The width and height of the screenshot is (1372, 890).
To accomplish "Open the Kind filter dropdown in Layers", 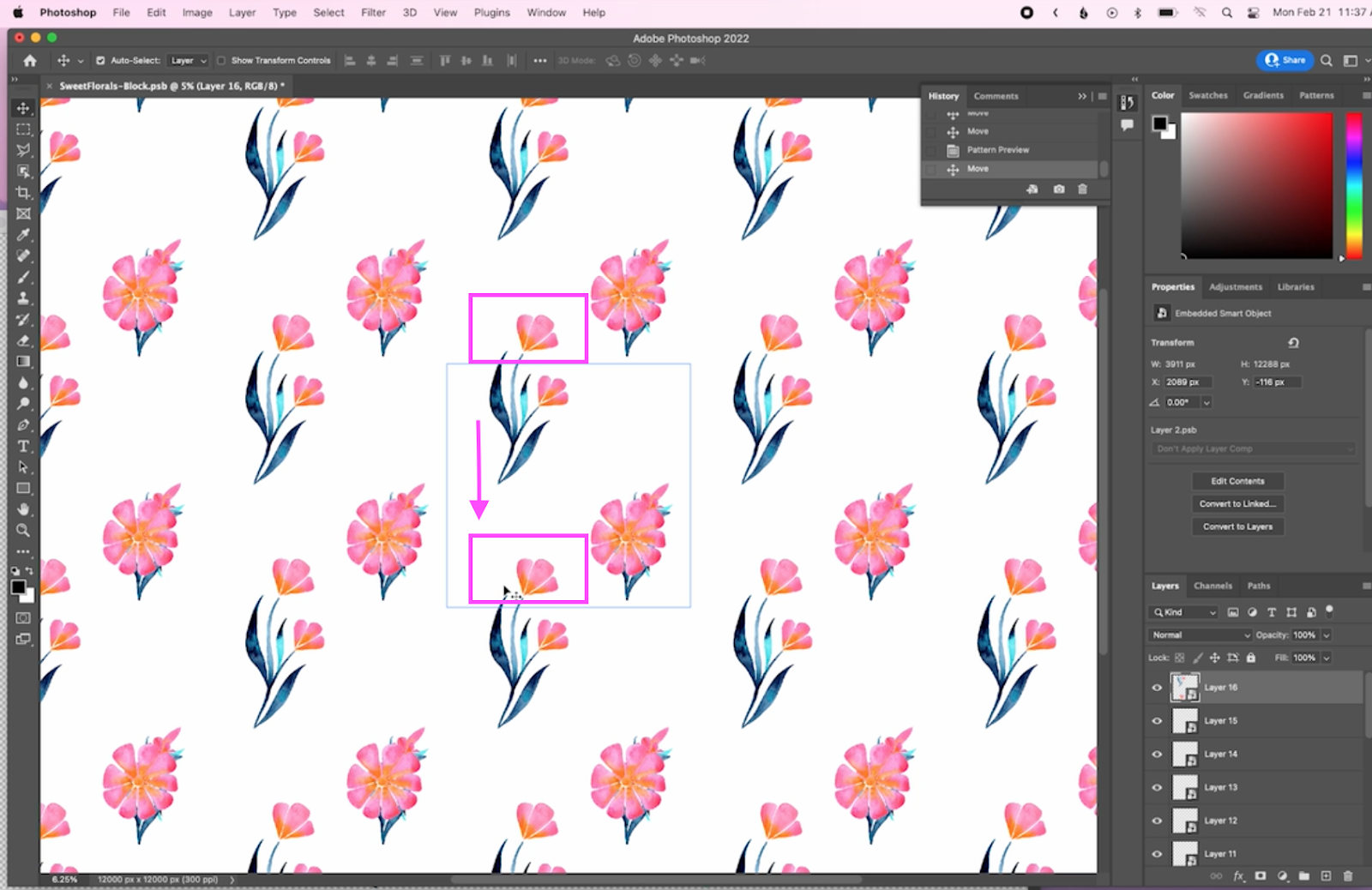I will (x=1183, y=612).
